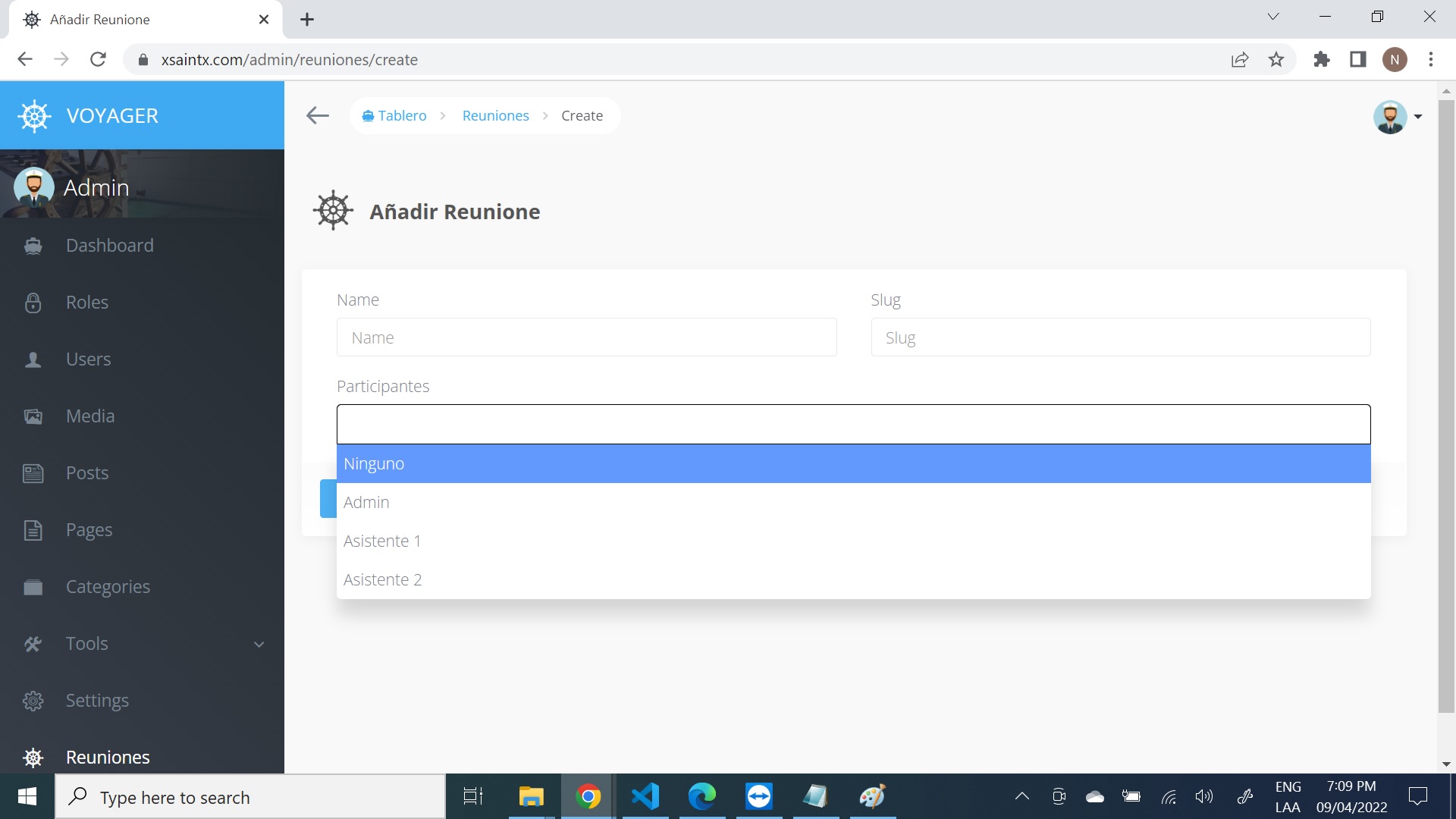Click the Voyager helm logo icon
Screen dimensions: 1456x819
pos(34,116)
